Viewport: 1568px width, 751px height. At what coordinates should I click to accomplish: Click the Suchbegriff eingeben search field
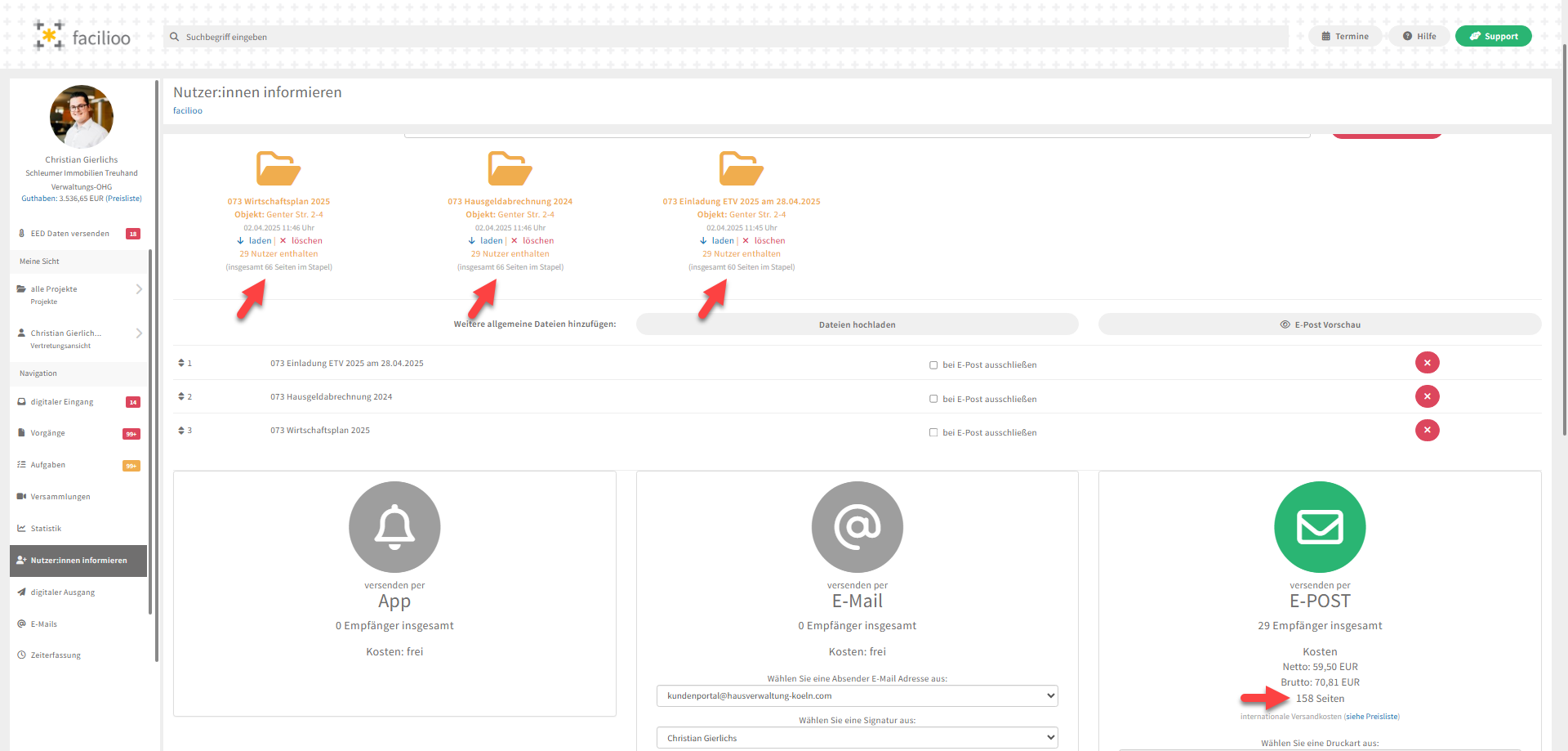[x=727, y=37]
